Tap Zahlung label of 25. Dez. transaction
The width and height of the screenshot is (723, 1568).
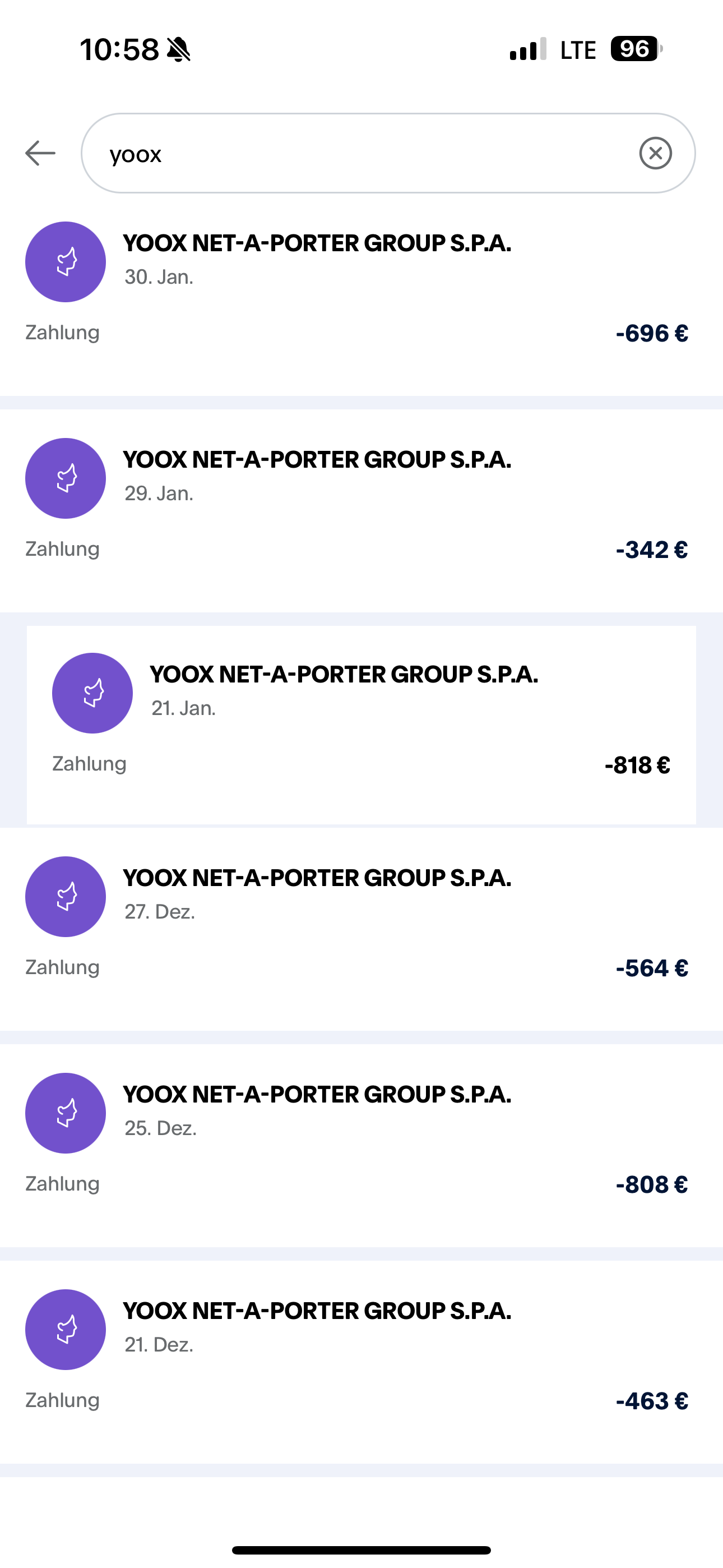(x=63, y=1184)
